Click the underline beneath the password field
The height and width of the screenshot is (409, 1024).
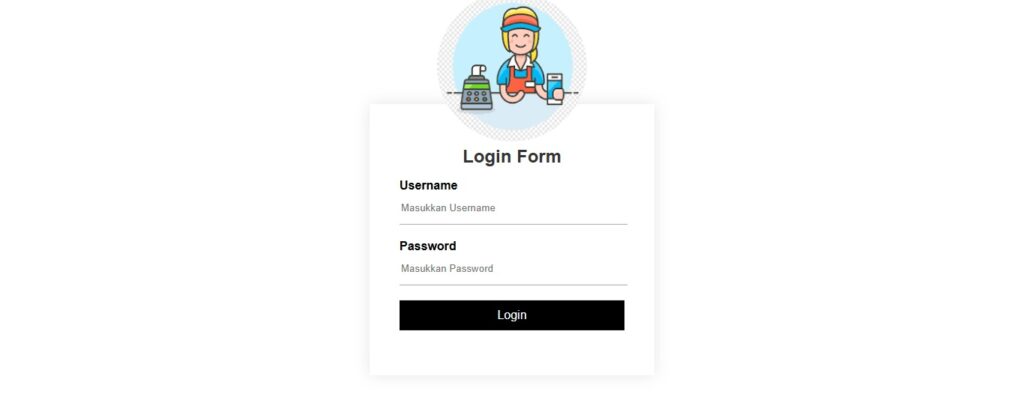(513, 285)
